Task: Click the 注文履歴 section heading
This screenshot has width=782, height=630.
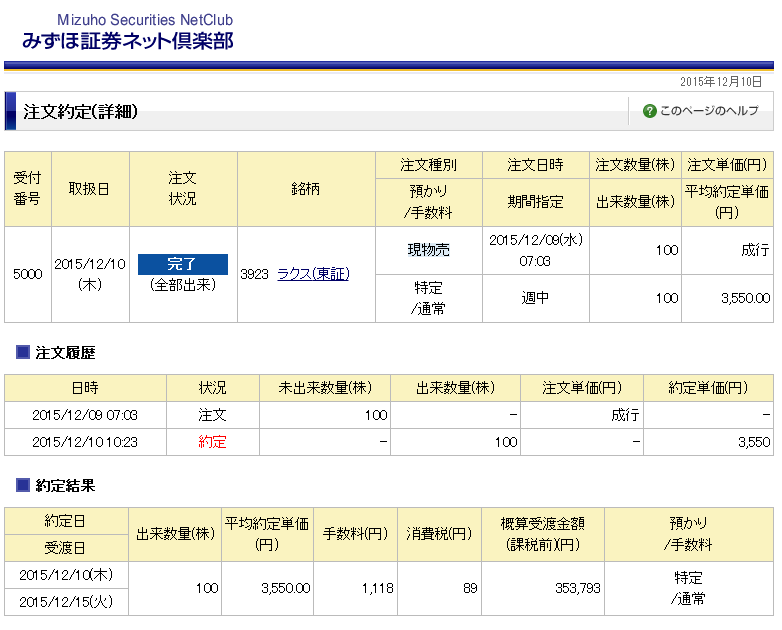Action: pyautogui.click(x=65, y=353)
